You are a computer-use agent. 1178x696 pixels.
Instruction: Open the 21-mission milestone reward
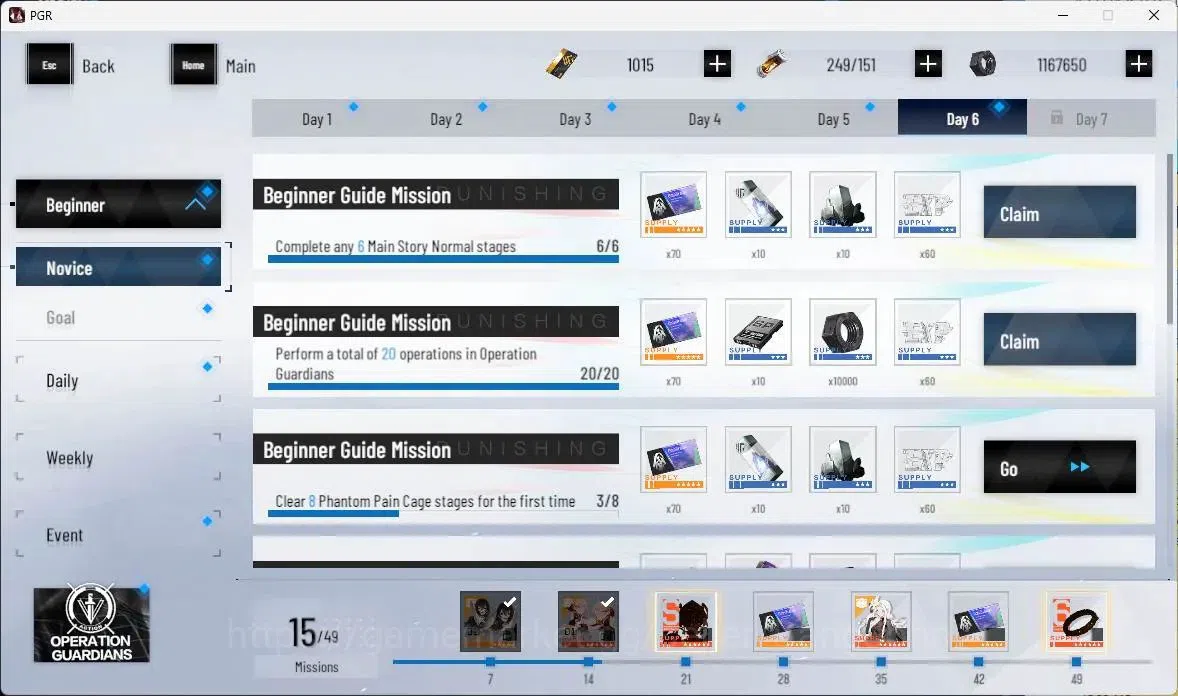pos(685,622)
